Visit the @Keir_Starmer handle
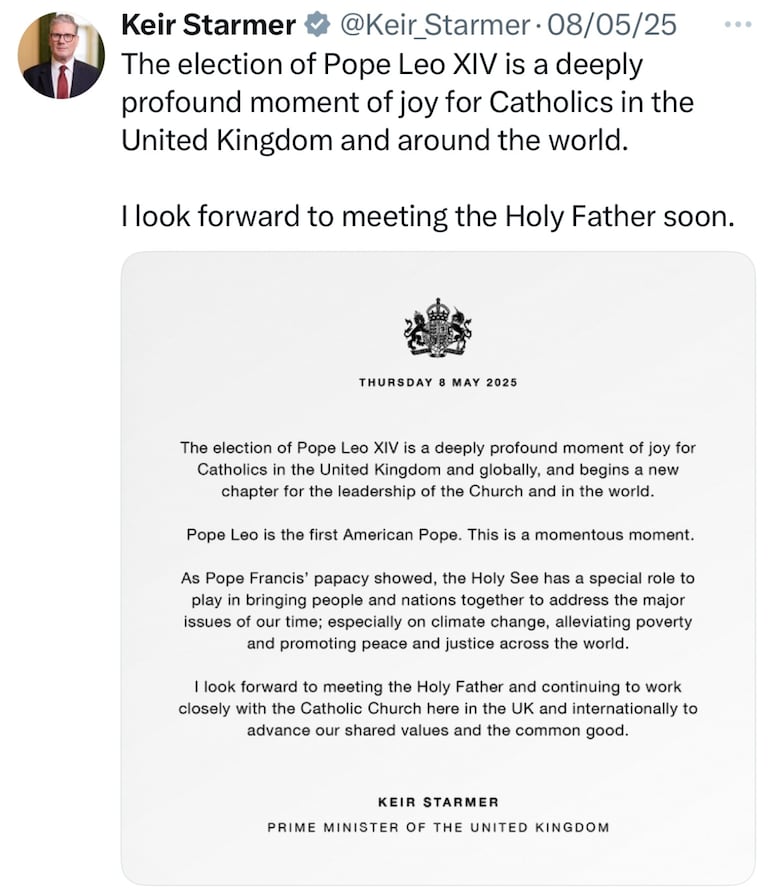The width and height of the screenshot is (773, 895). click(435, 25)
